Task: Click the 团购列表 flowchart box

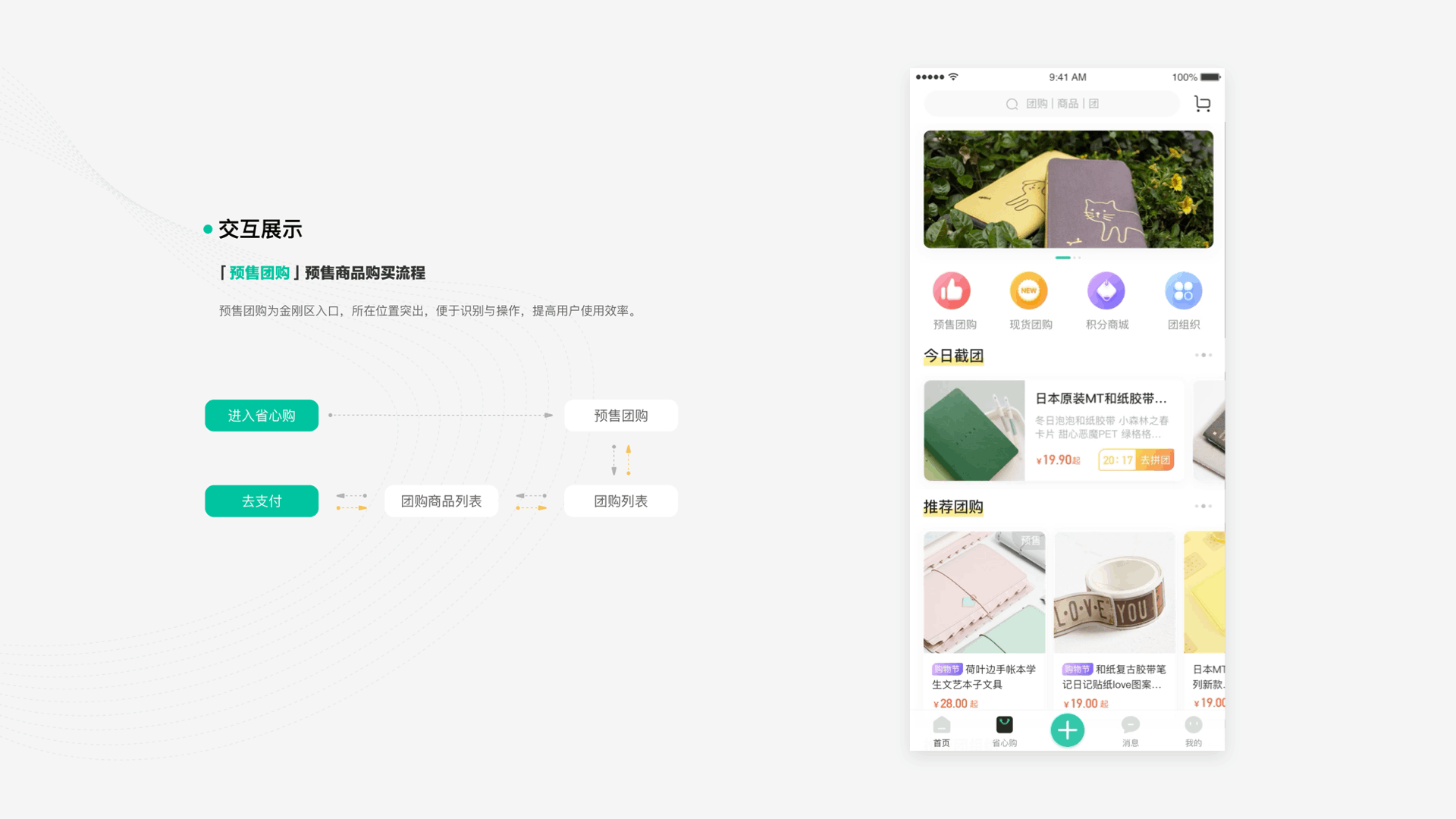Action: pyautogui.click(x=621, y=501)
